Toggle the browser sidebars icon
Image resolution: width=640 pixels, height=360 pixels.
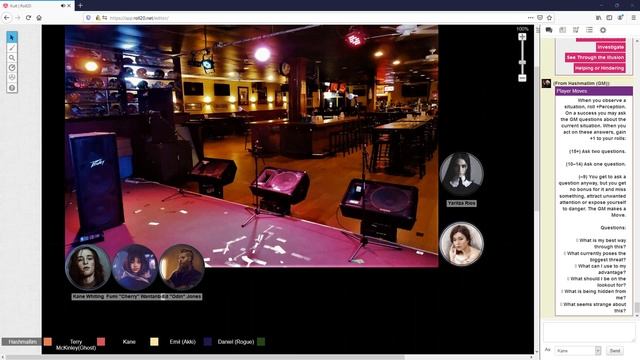pyautogui.click(x=609, y=18)
